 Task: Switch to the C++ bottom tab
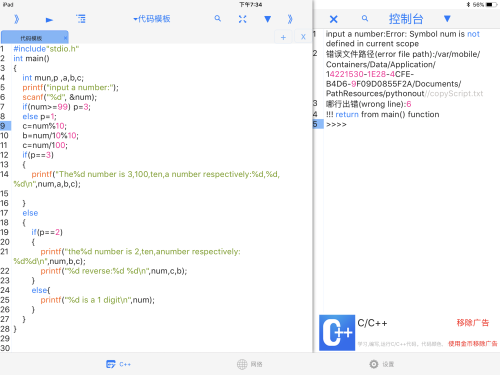click(x=118, y=364)
